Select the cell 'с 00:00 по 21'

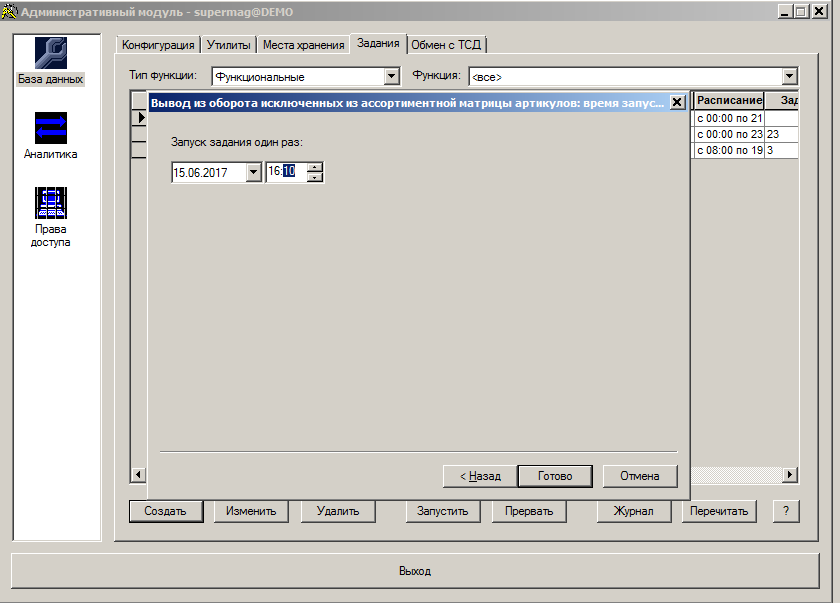point(729,118)
